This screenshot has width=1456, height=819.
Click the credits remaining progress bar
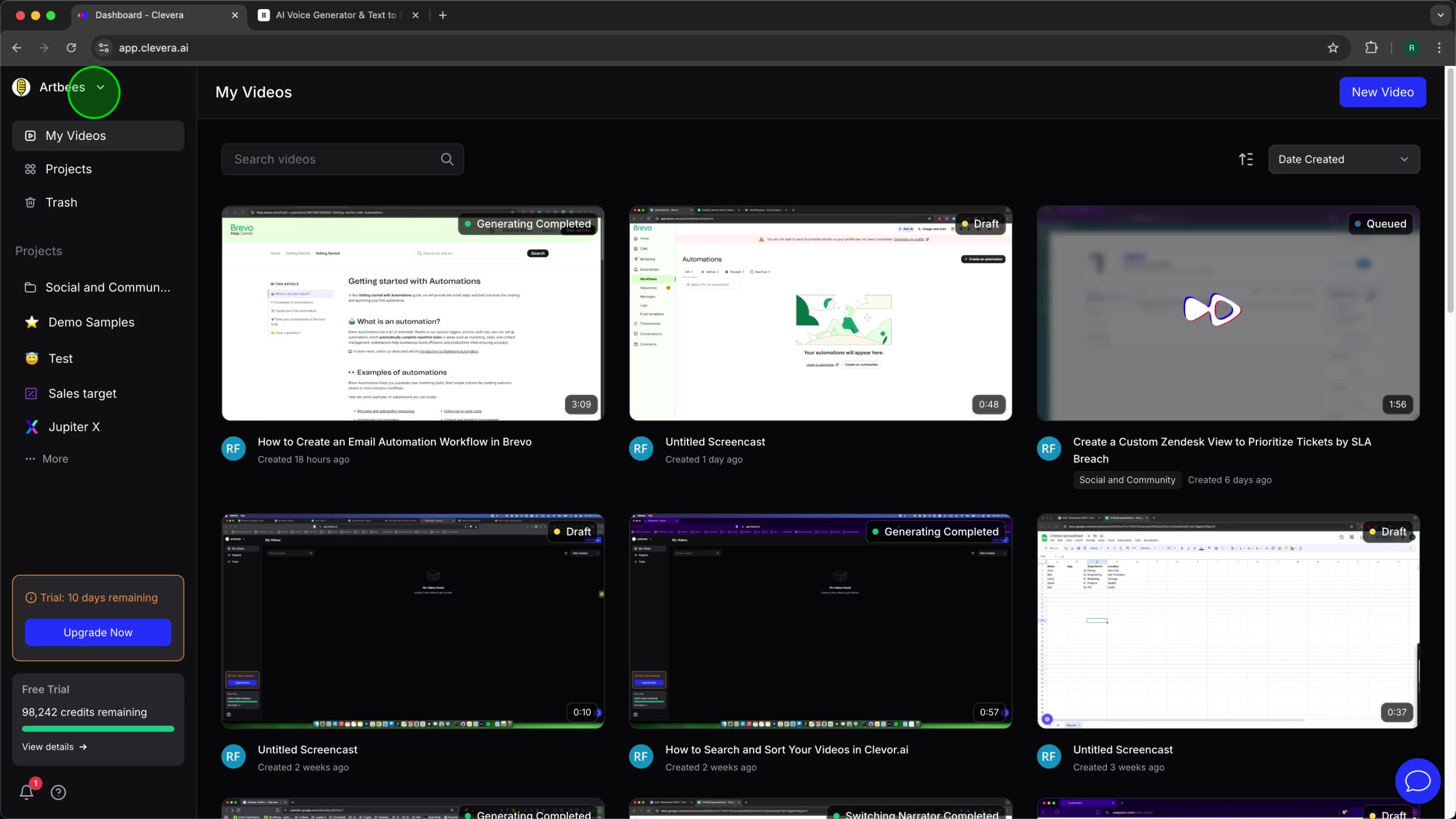point(98,729)
